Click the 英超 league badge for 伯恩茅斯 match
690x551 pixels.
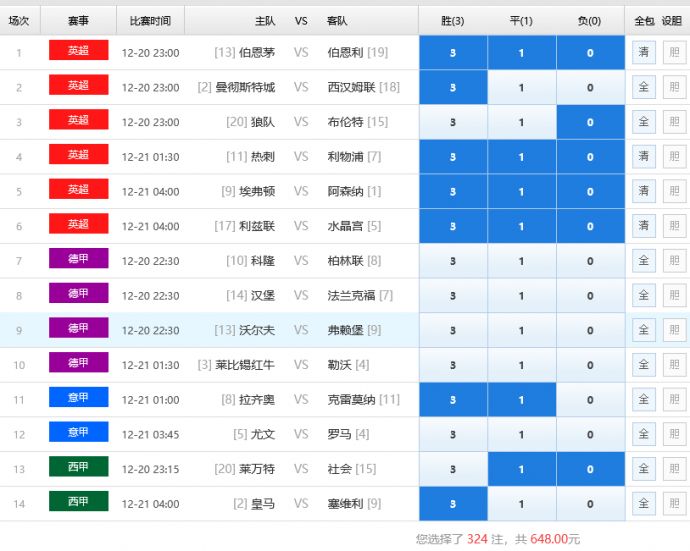pyautogui.click(x=78, y=51)
